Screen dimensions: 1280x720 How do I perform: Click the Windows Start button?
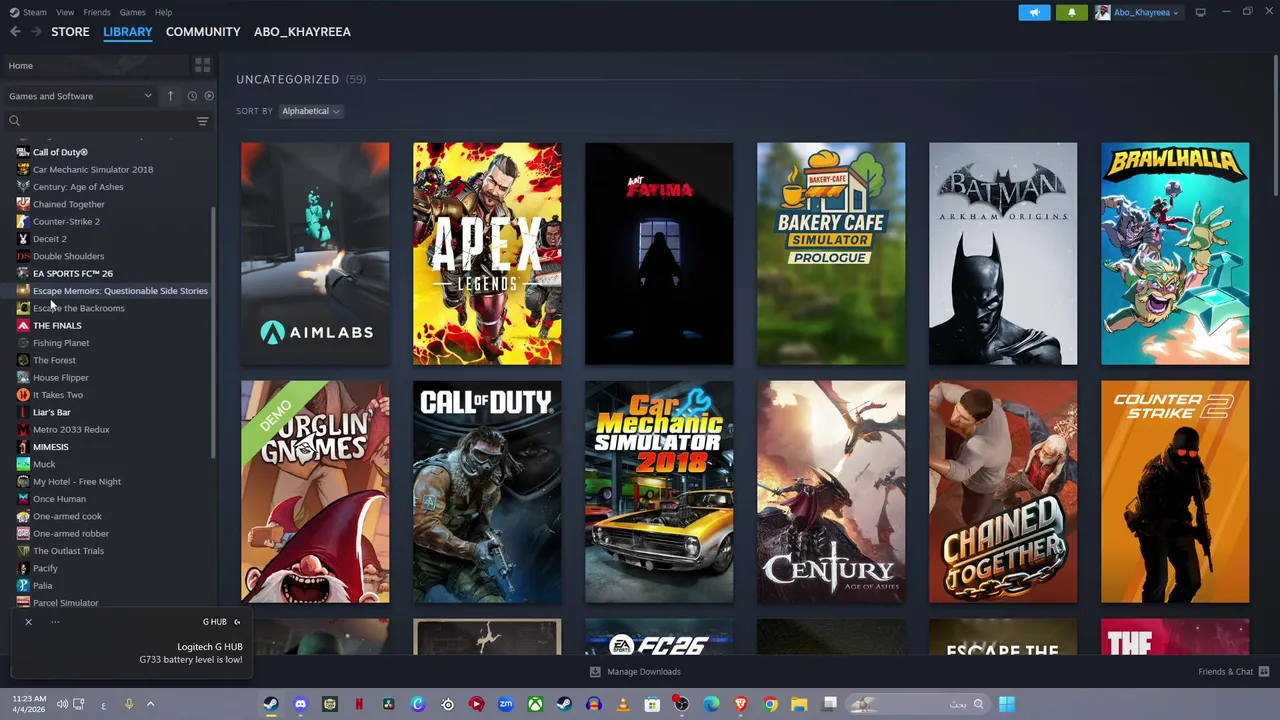pyautogui.click(x=1007, y=704)
